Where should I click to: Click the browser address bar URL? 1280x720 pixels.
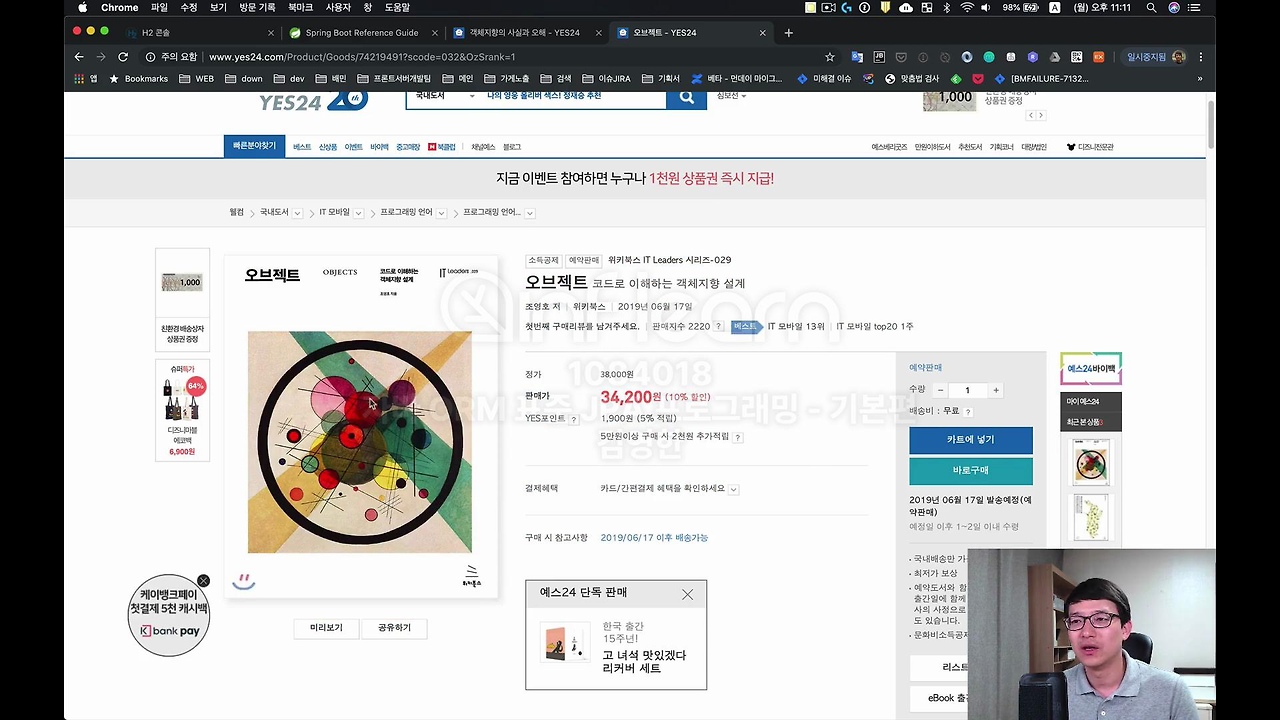tap(362, 57)
